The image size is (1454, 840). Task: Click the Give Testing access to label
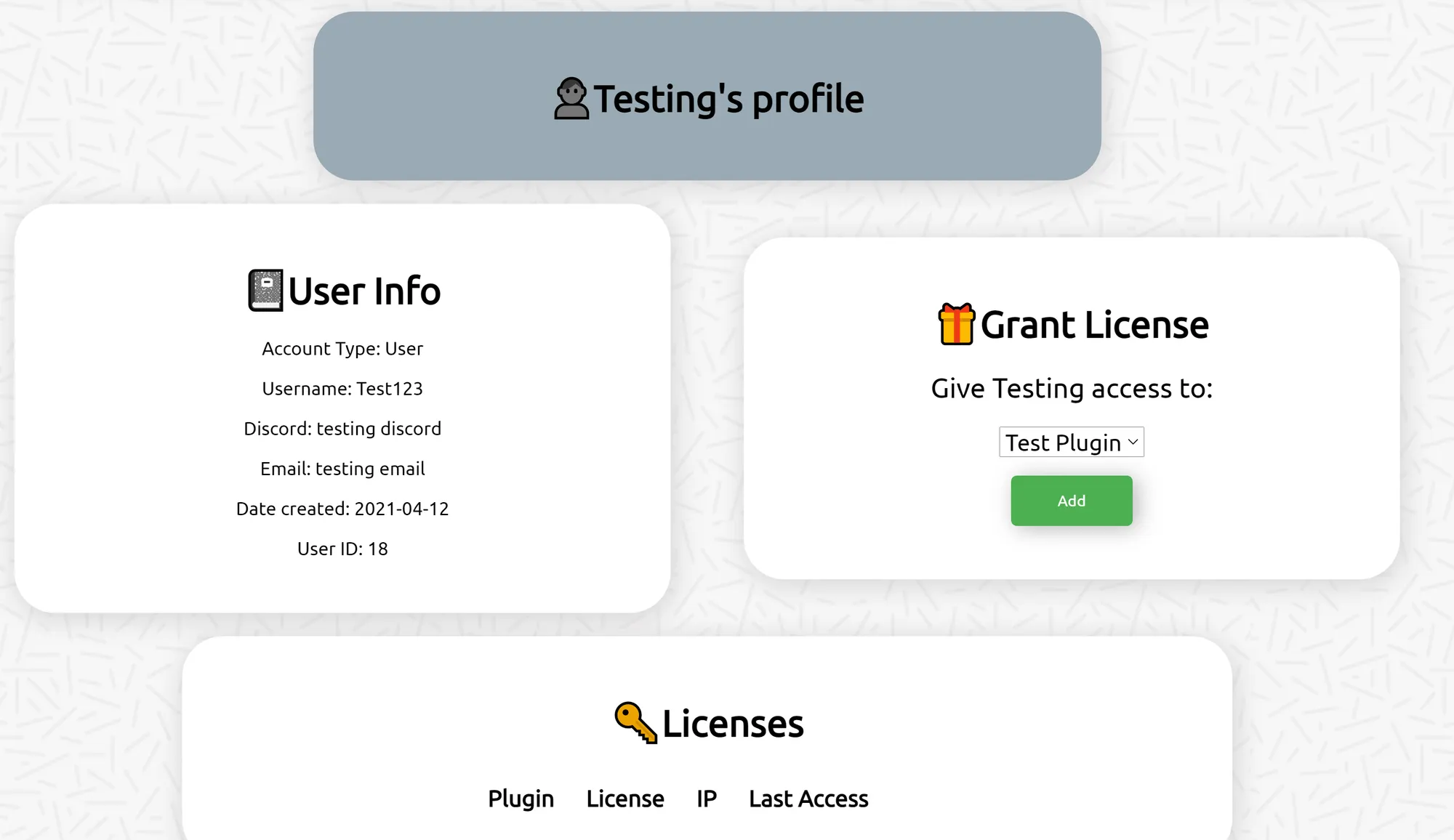point(1072,389)
